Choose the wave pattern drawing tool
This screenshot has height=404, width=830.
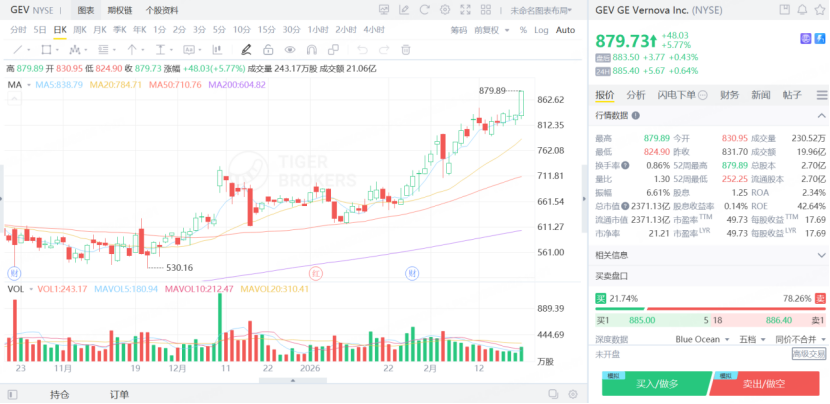pyautogui.click(x=75, y=50)
